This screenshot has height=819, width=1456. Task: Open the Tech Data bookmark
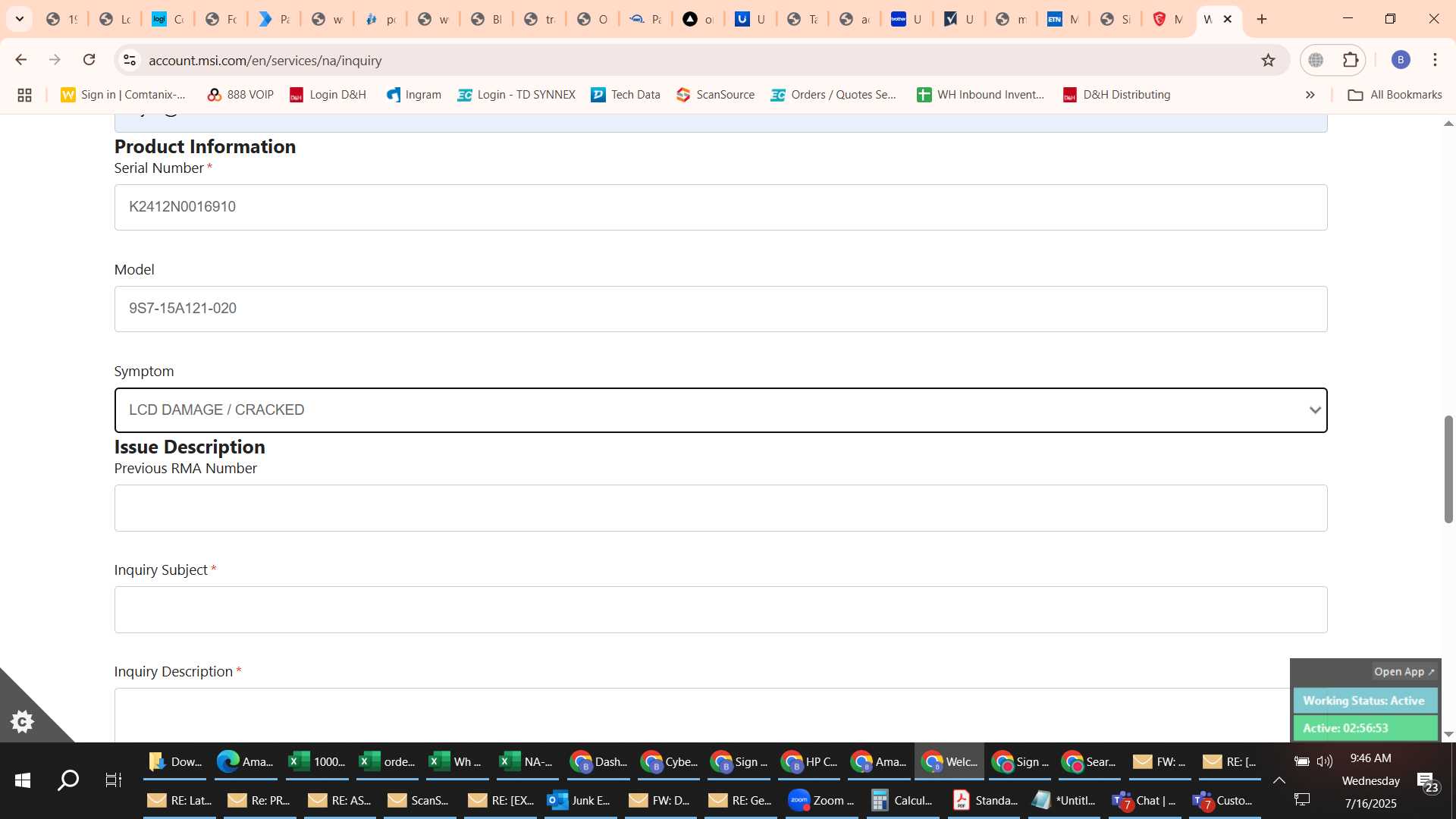coord(626,95)
